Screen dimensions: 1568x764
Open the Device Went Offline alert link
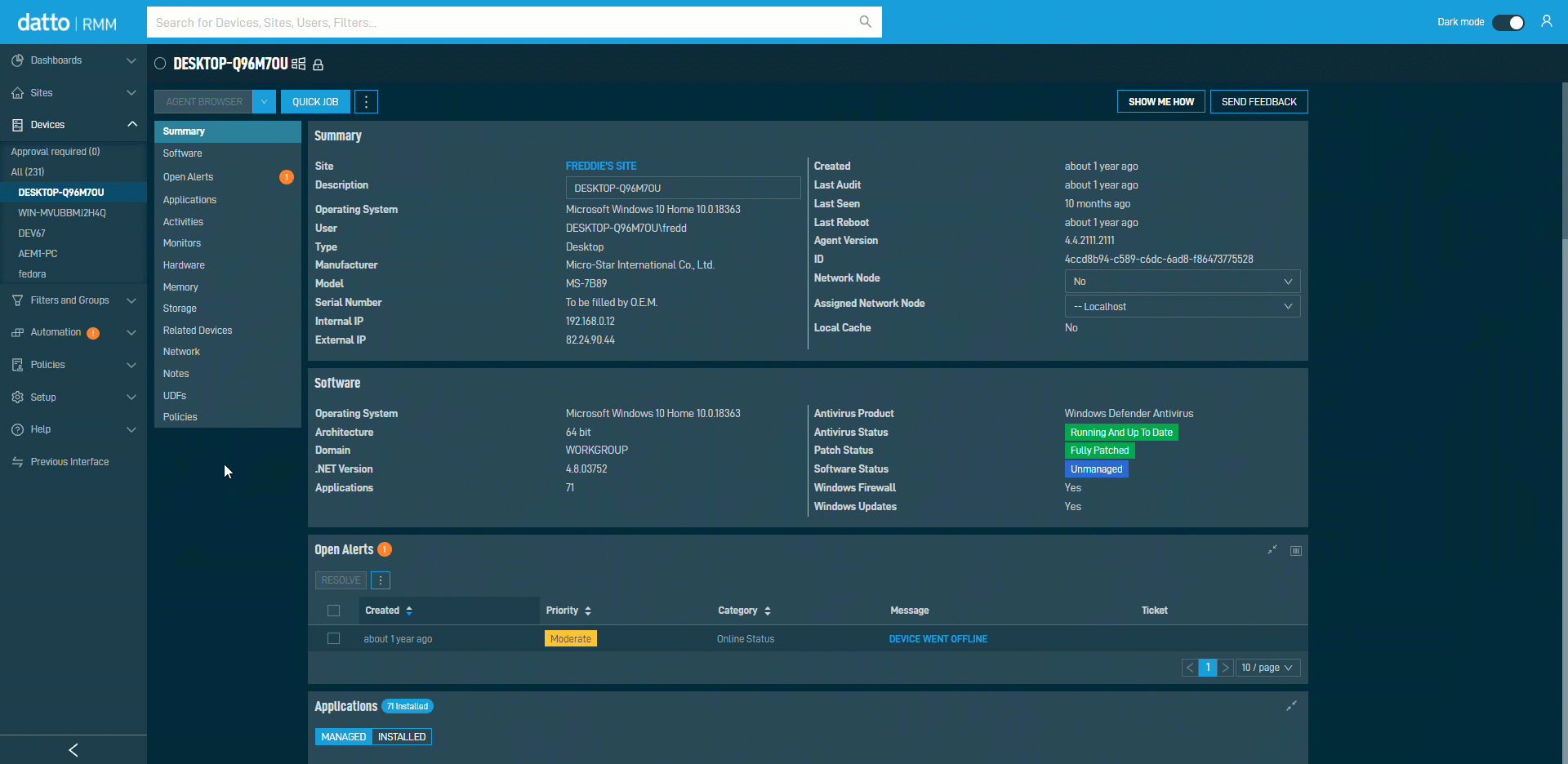(x=938, y=639)
